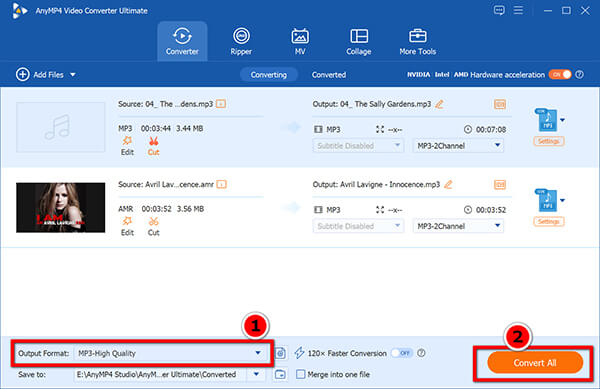Screen dimensions: 600x389
Task: Open source info icon for Sally Gardens mp3
Action: (x=221, y=104)
